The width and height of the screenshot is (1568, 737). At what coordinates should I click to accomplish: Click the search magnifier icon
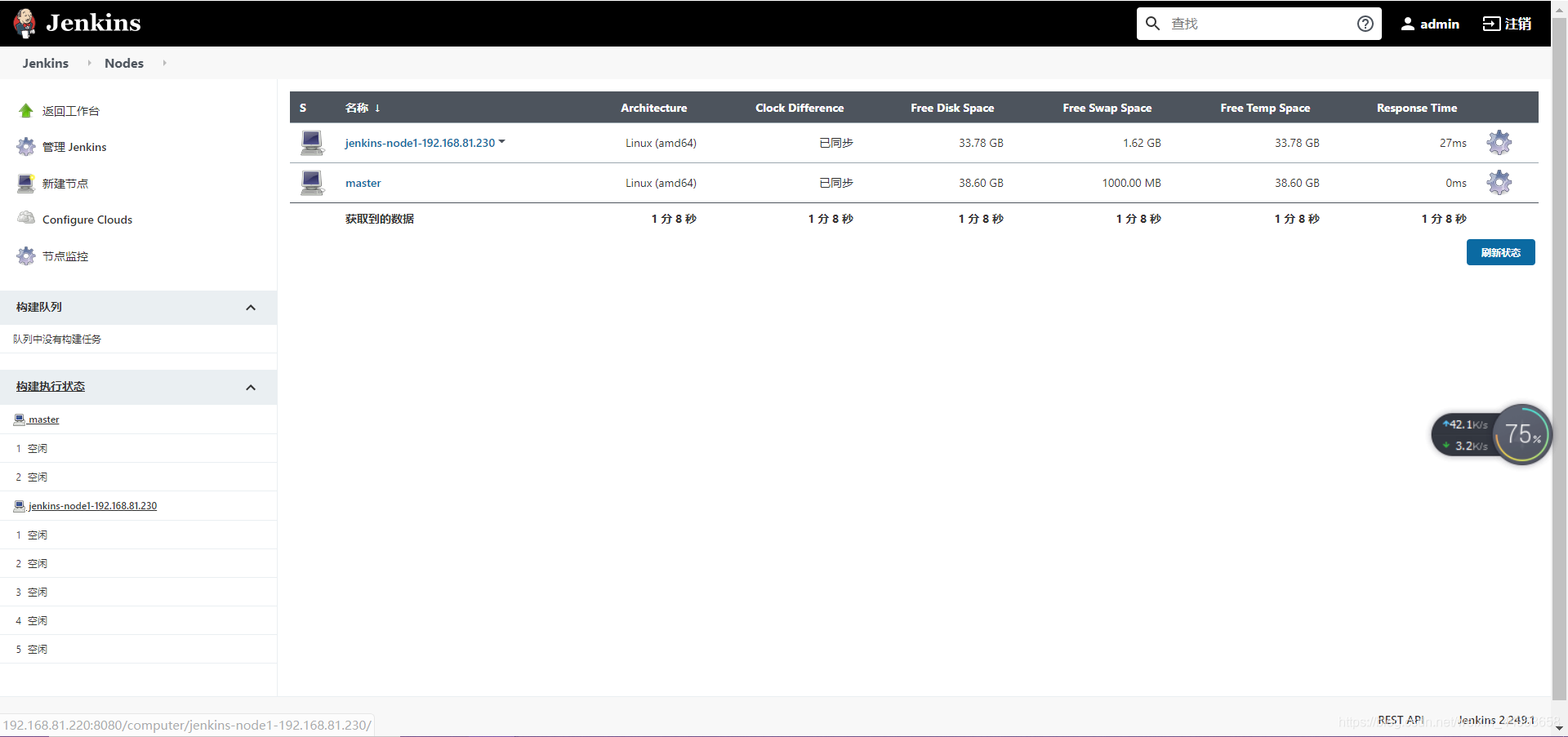pos(1152,24)
